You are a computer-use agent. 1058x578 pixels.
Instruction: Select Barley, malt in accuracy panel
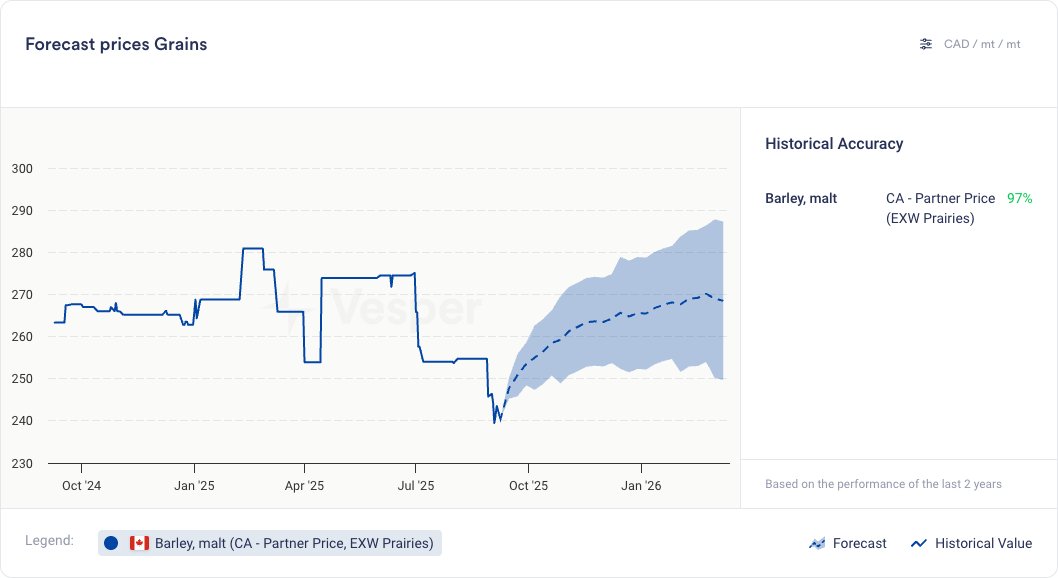point(801,198)
